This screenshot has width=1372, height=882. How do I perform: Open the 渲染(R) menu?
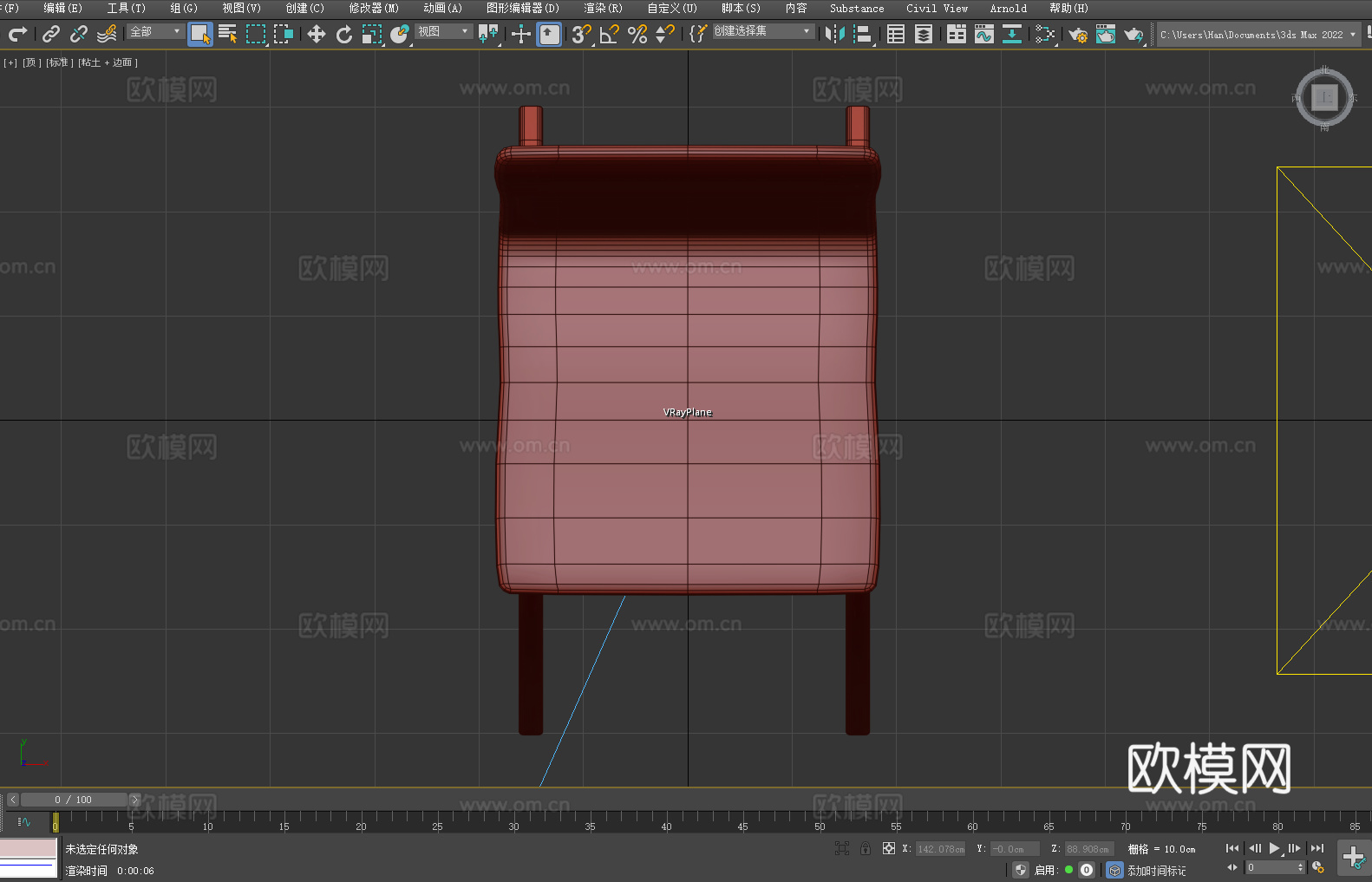(603, 8)
